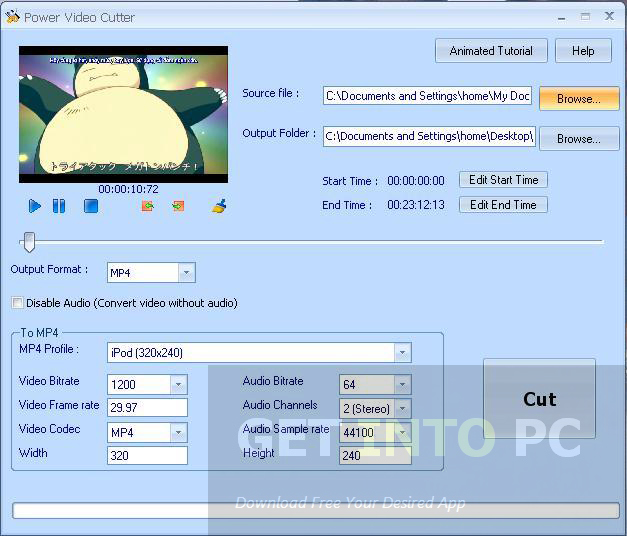Screen dimensions: 627x536
Task: Open the Animated Tutorial
Action: pos(491,51)
